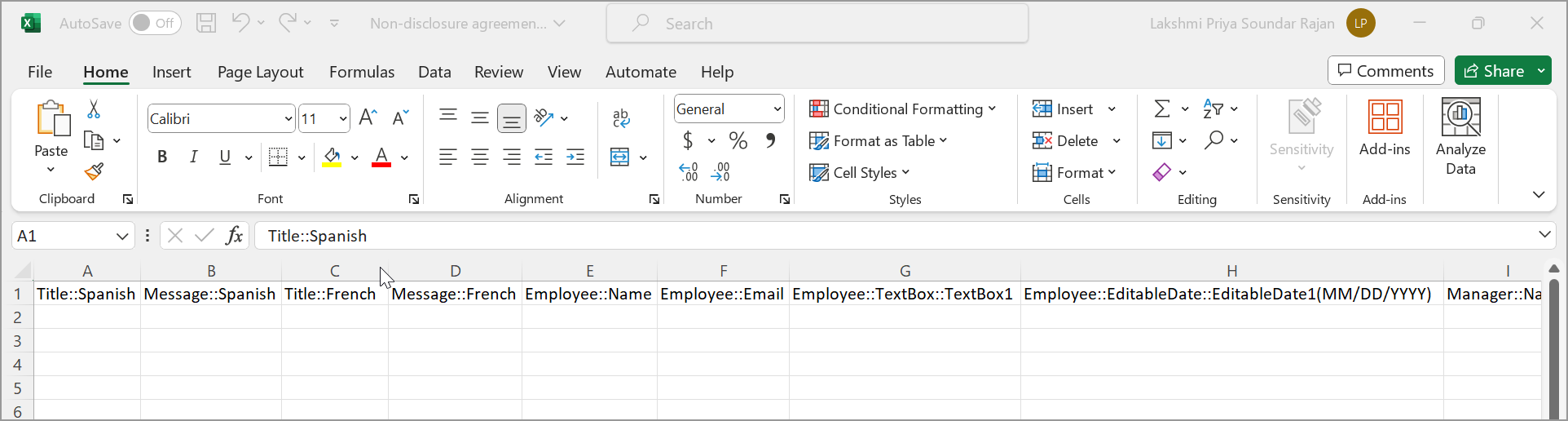
Task: Click the Share button
Action: [1495, 71]
